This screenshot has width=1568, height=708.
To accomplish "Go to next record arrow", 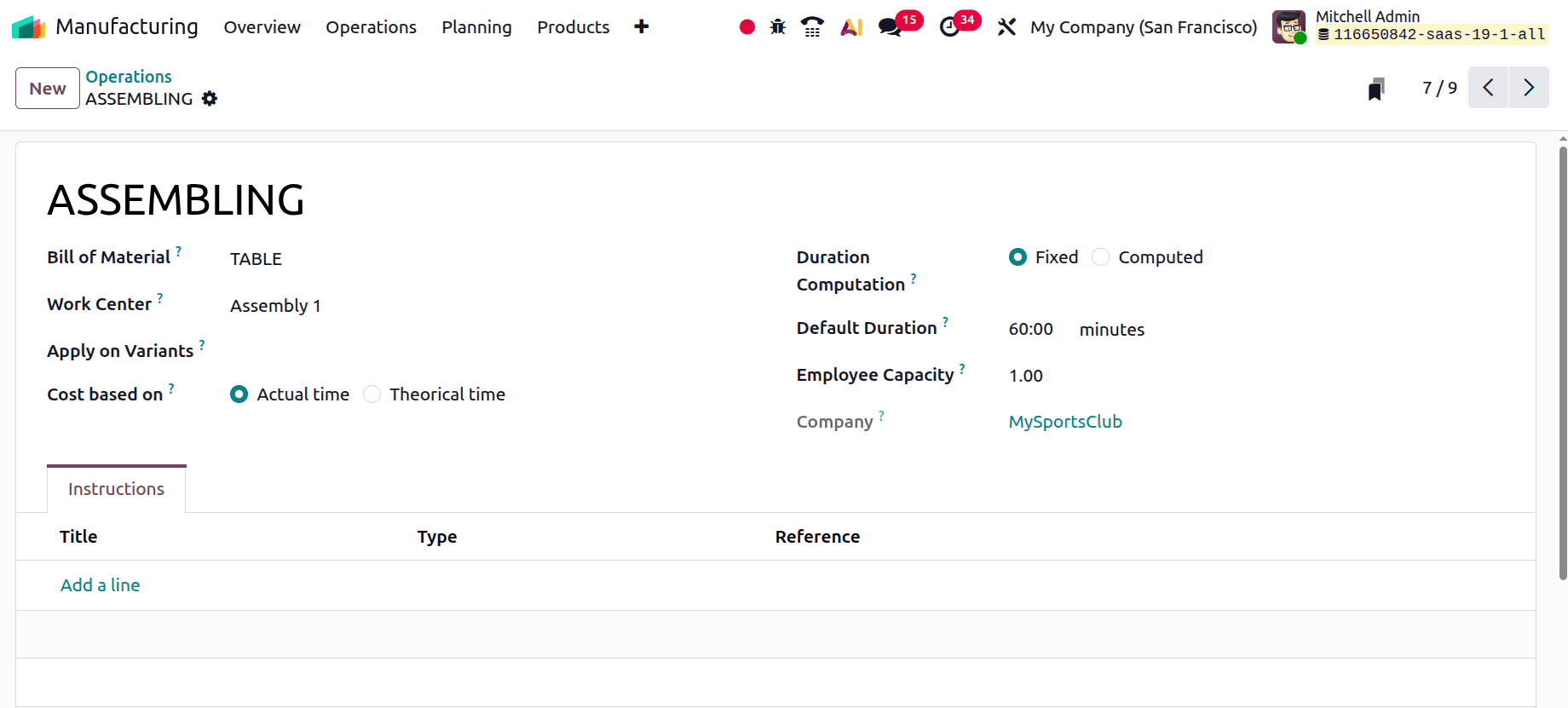I will pos(1529,88).
